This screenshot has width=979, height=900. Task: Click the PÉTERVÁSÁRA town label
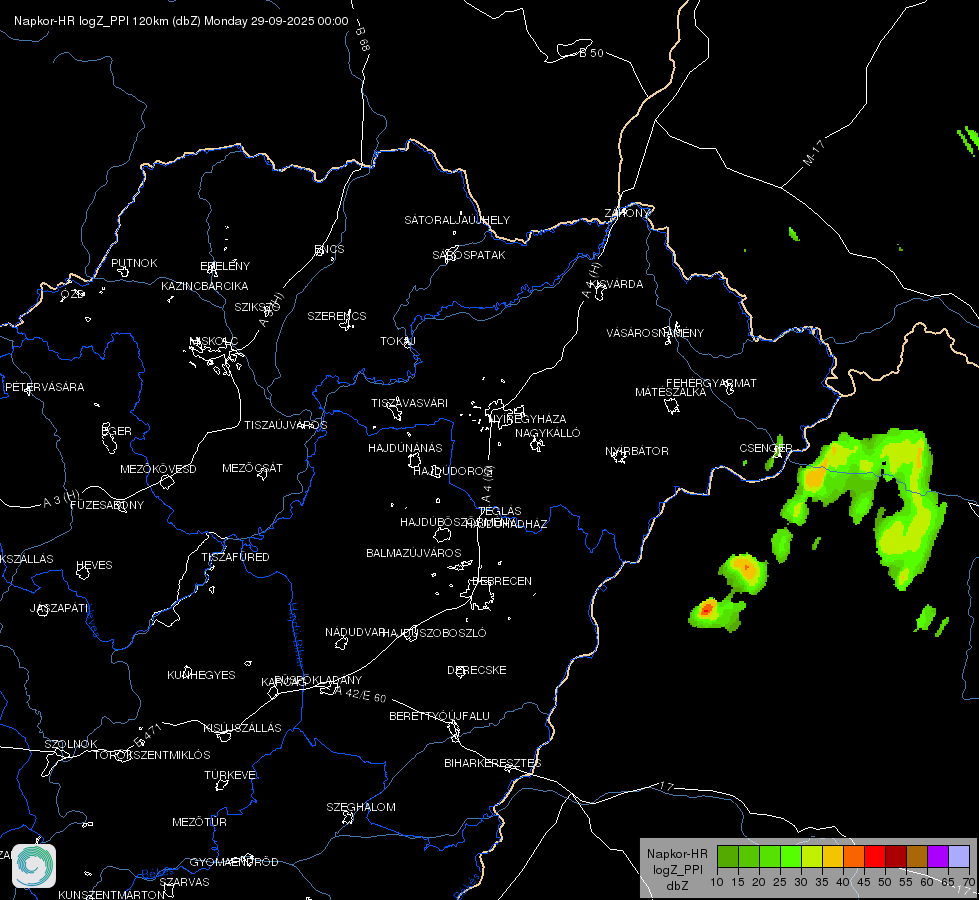(44, 387)
